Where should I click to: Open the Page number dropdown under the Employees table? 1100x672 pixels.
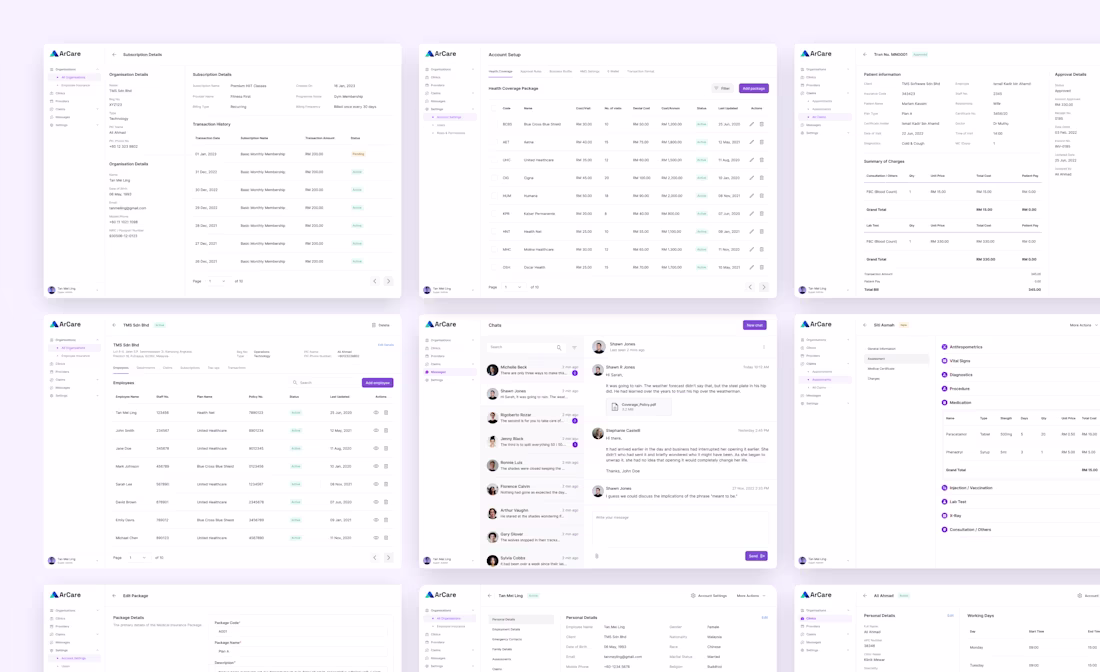(138, 558)
